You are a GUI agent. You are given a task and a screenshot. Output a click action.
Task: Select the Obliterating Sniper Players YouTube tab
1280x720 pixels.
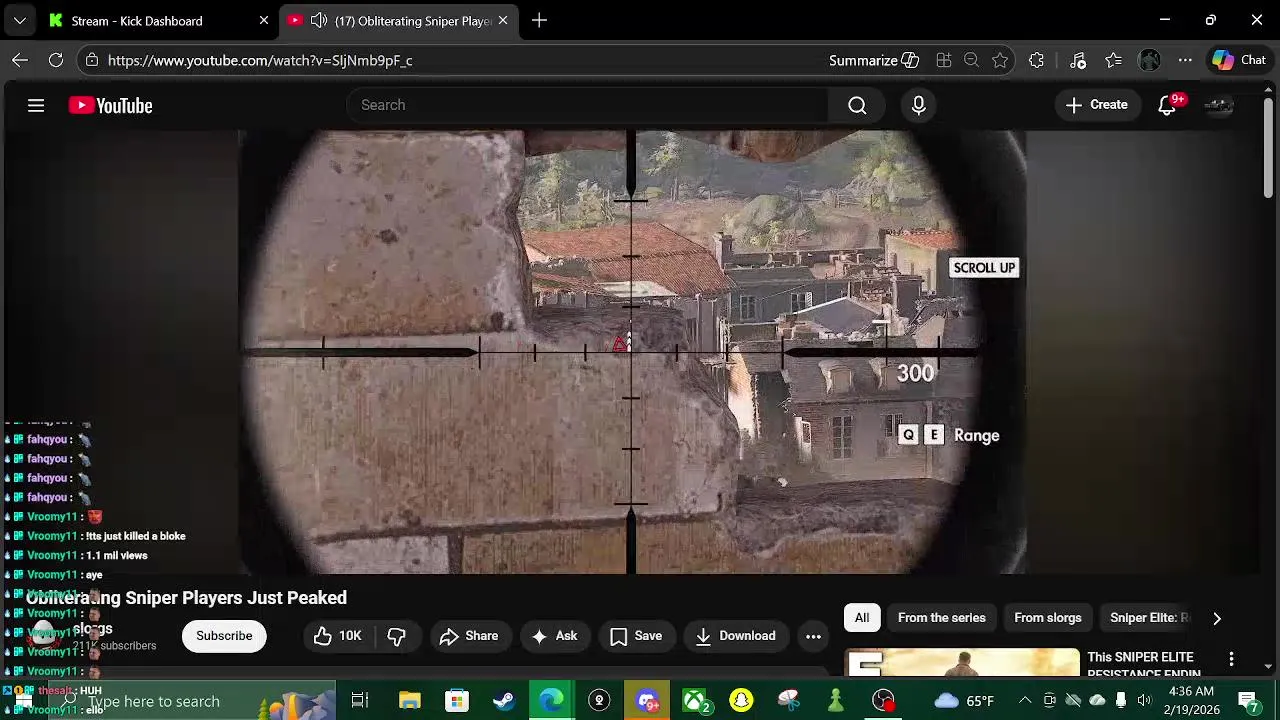[x=400, y=20]
